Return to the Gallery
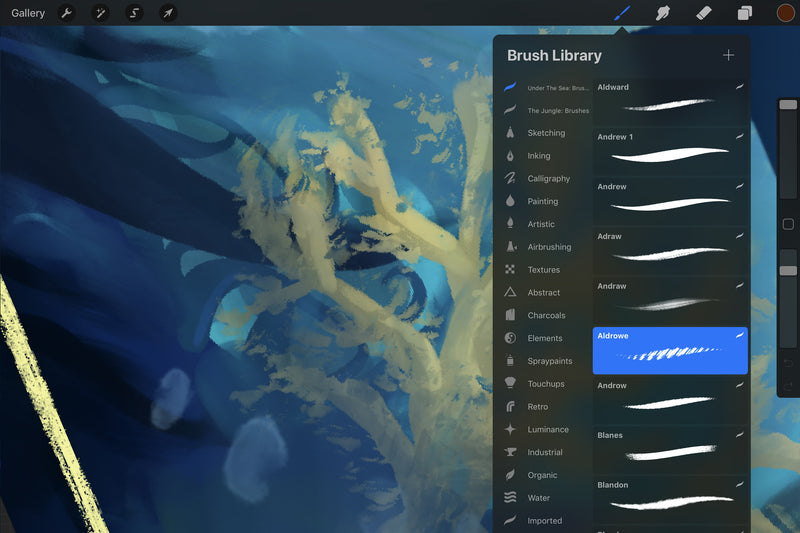The width and height of the screenshot is (800, 533). click(28, 13)
